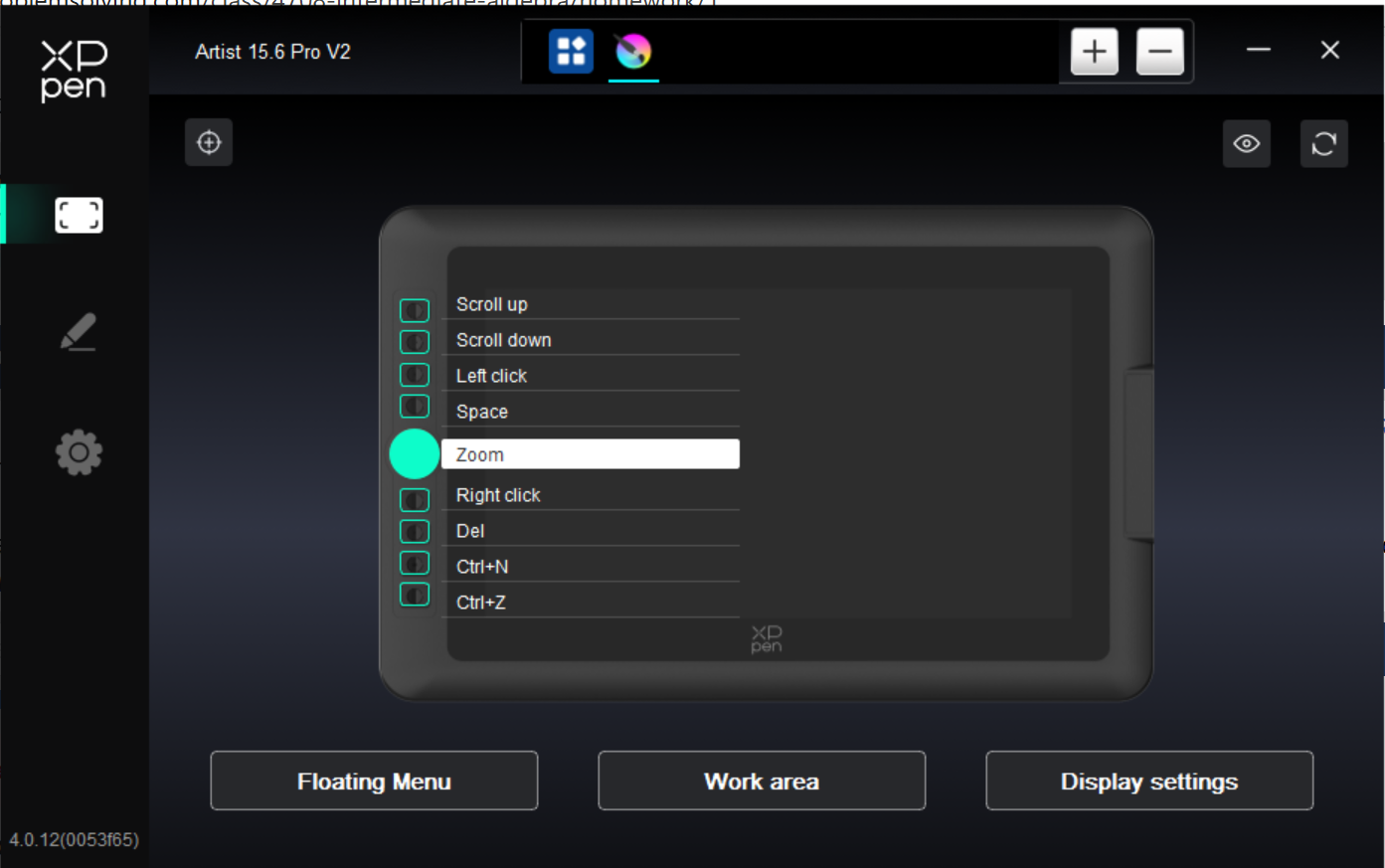The width and height of the screenshot is (1385, 868).
Task: Open the Left click key assignment
Action: (x=591, y=376)
